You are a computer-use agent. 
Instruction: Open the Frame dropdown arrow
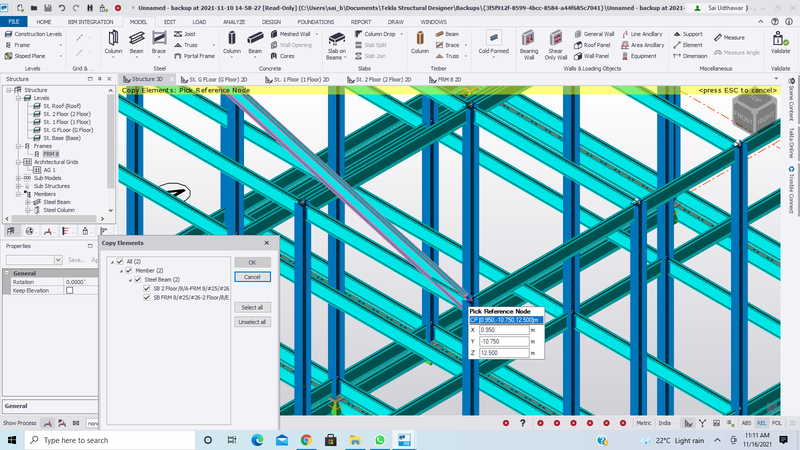tap(61, 45)
